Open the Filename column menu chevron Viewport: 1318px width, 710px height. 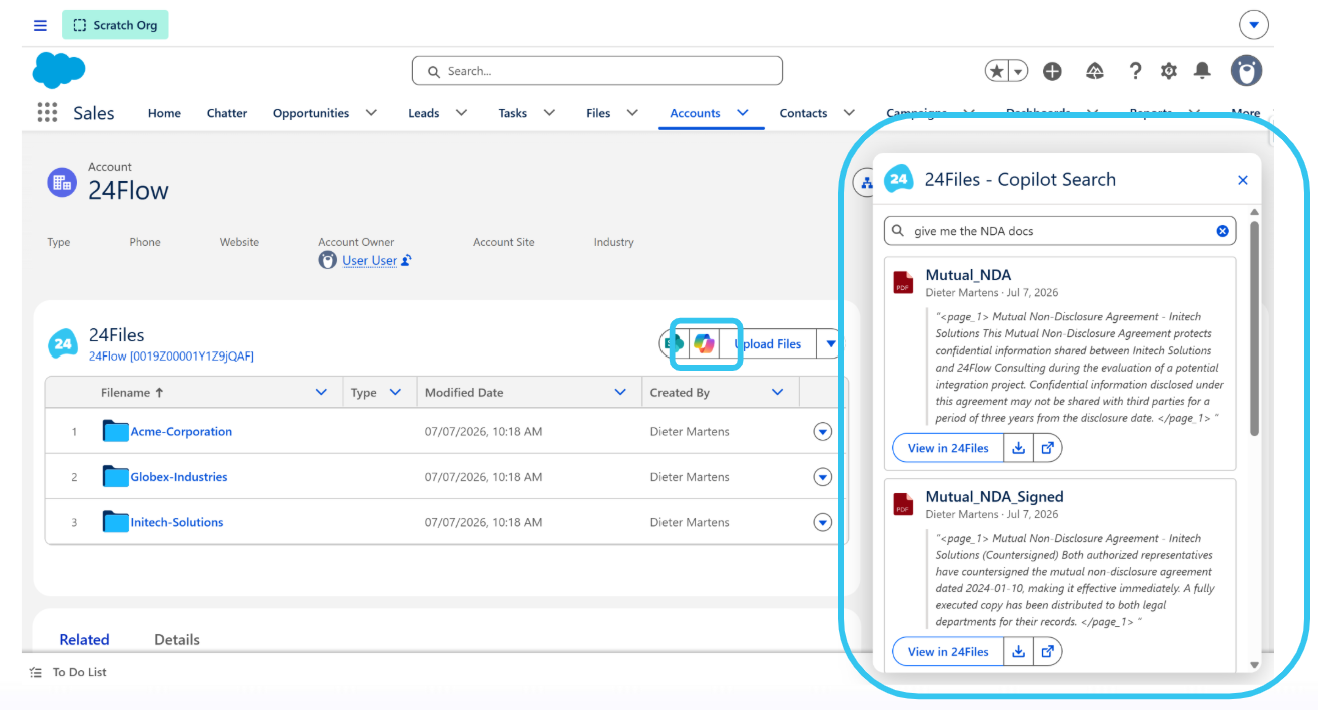coord(321,392)
